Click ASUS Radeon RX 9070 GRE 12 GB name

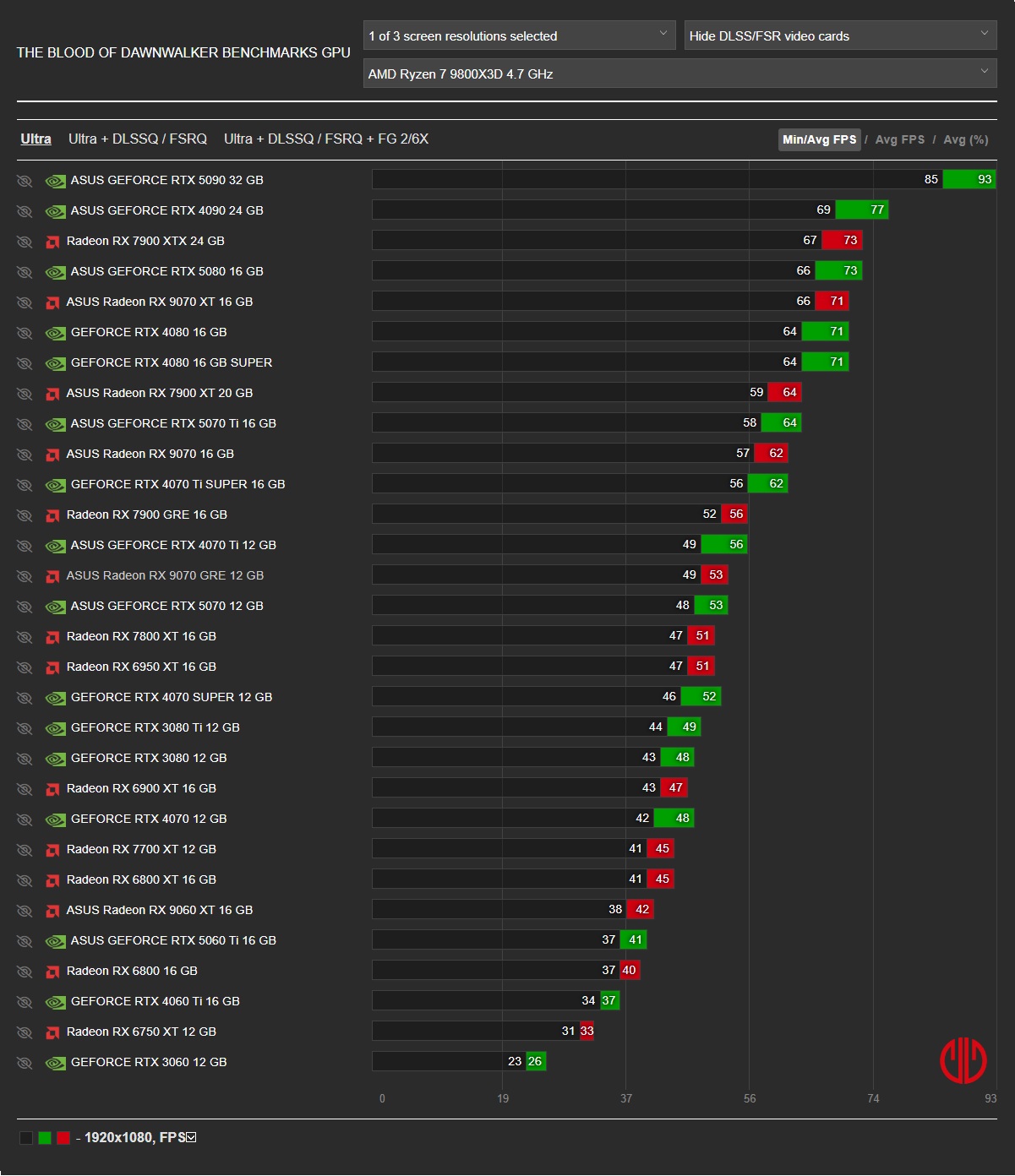coord(165,575)
